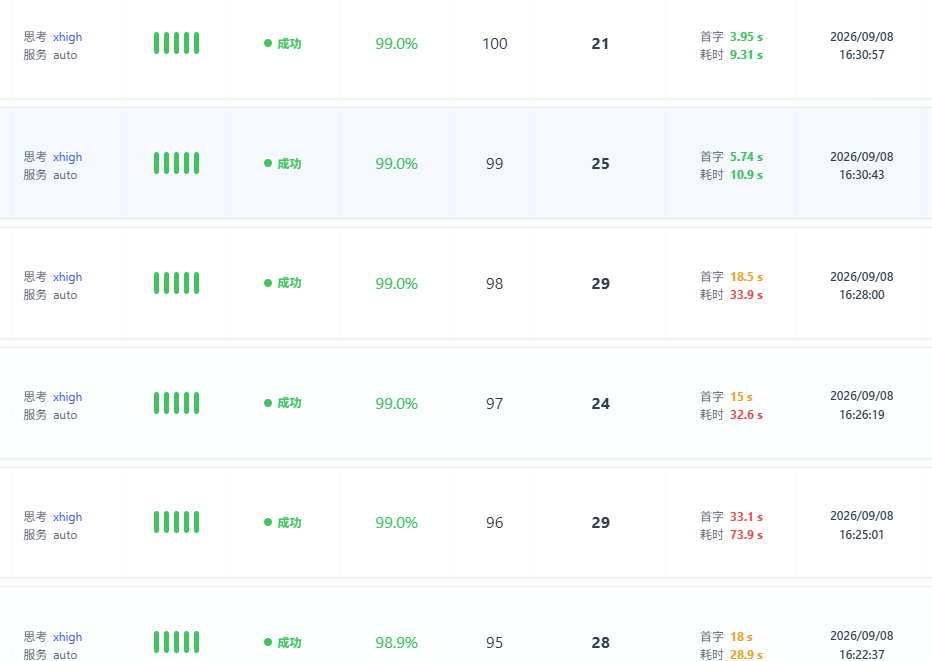Screen dimensions: 932x661
Task: Click green signal bars in 16:30:57 row
Action: (x=177, y=43)
